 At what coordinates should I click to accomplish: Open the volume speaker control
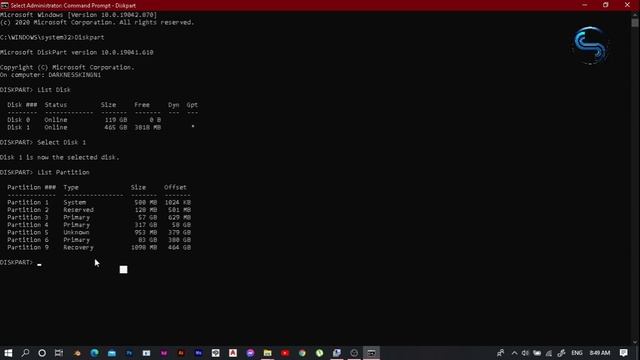(x=525, y=353)
